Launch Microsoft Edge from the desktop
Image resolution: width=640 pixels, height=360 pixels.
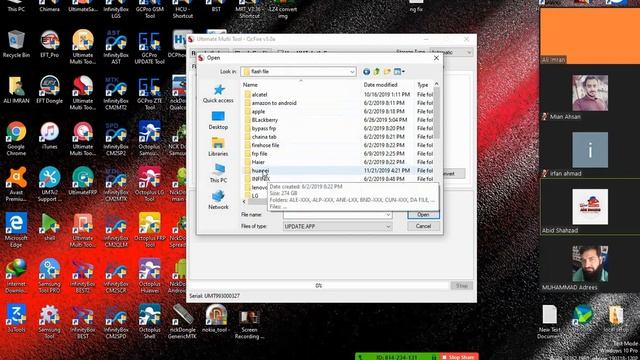click(x=16, y=230)
